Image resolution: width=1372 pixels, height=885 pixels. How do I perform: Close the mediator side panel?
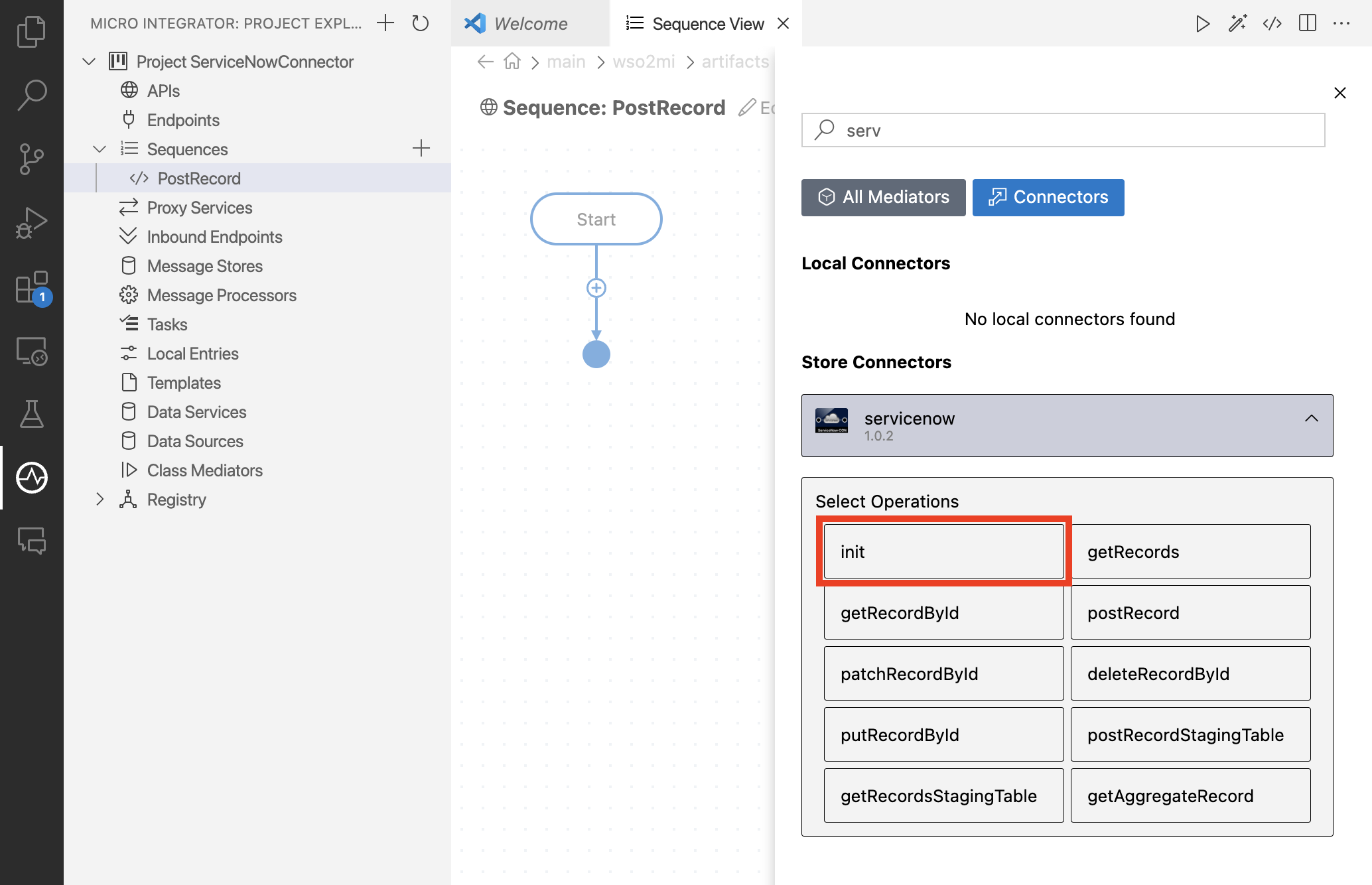coord(1340,93)
